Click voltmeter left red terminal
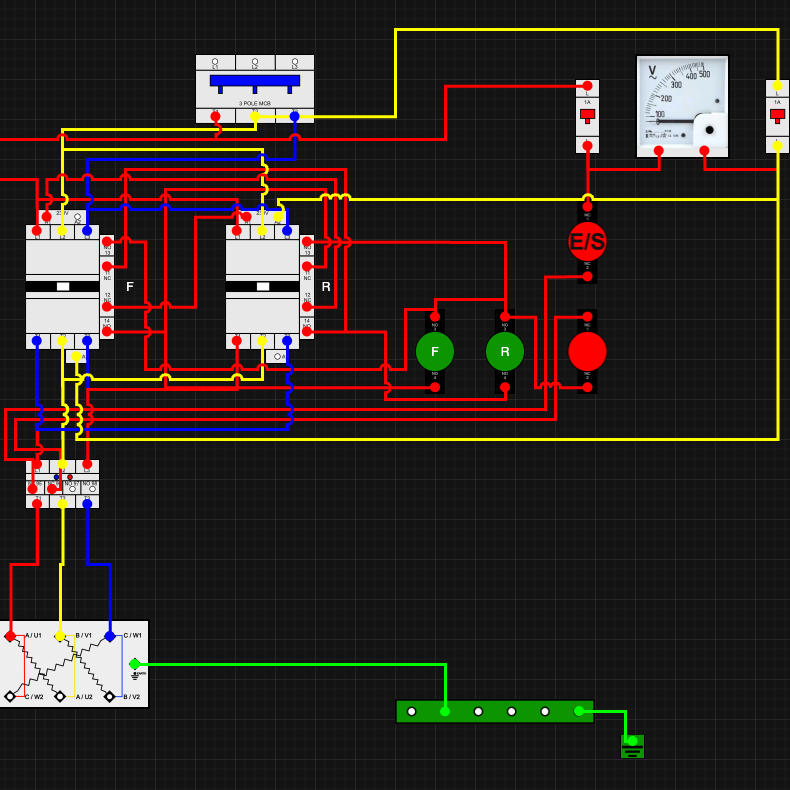Screen dimensions: 790x790 click(x=659, y=151)
